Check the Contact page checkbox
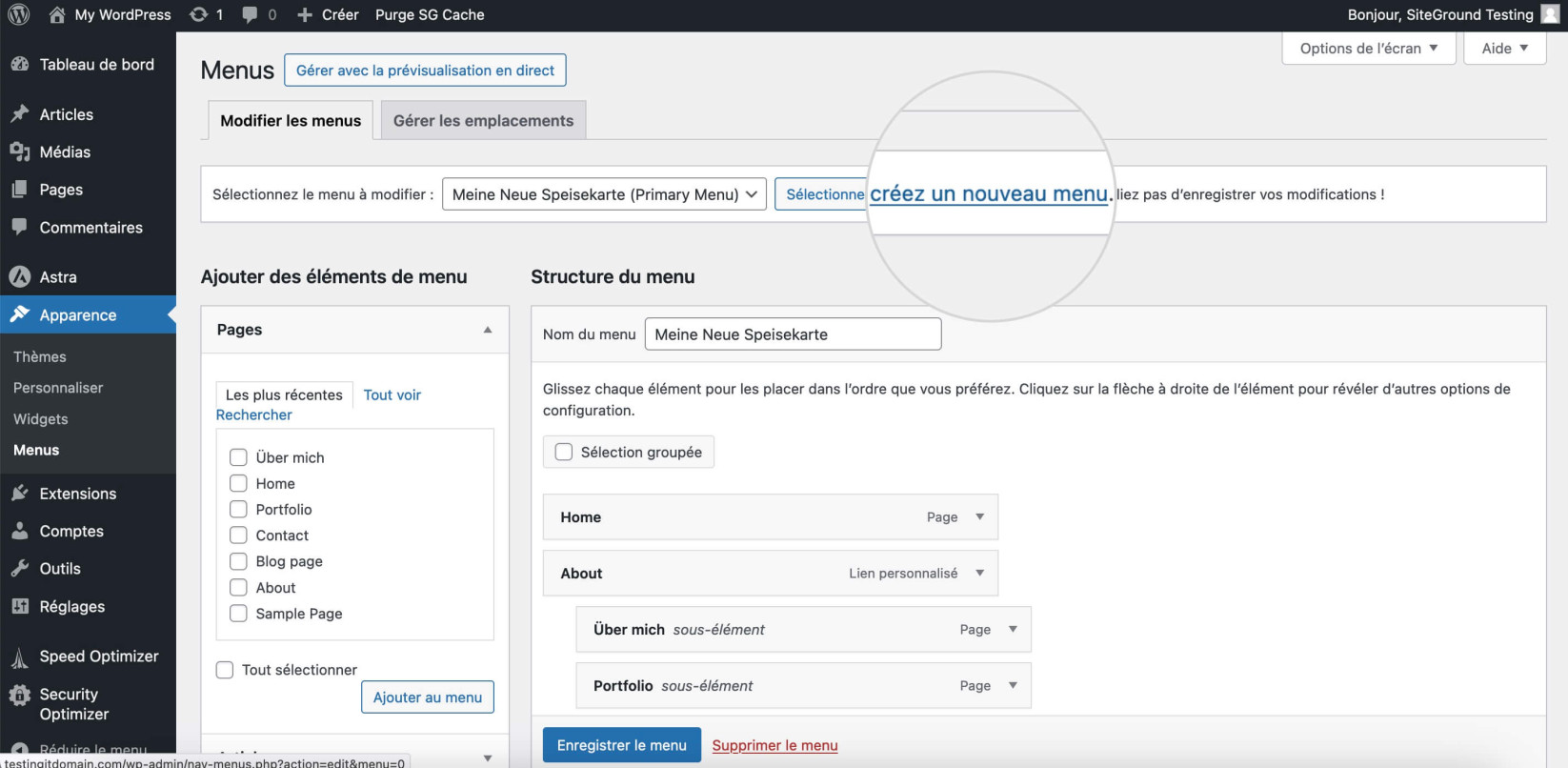Image resolution: width=1568 pixels, height=768 pixels. pos(238,536)
